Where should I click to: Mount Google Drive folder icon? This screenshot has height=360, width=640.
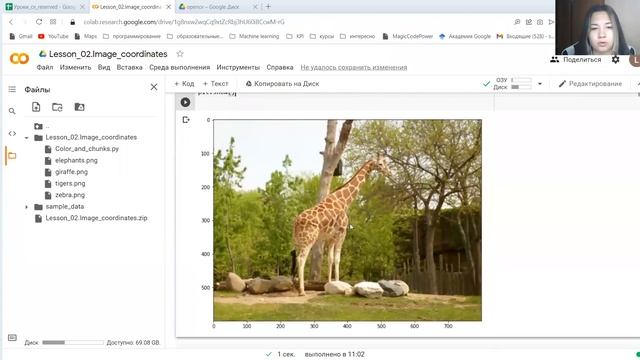[79, 107]
